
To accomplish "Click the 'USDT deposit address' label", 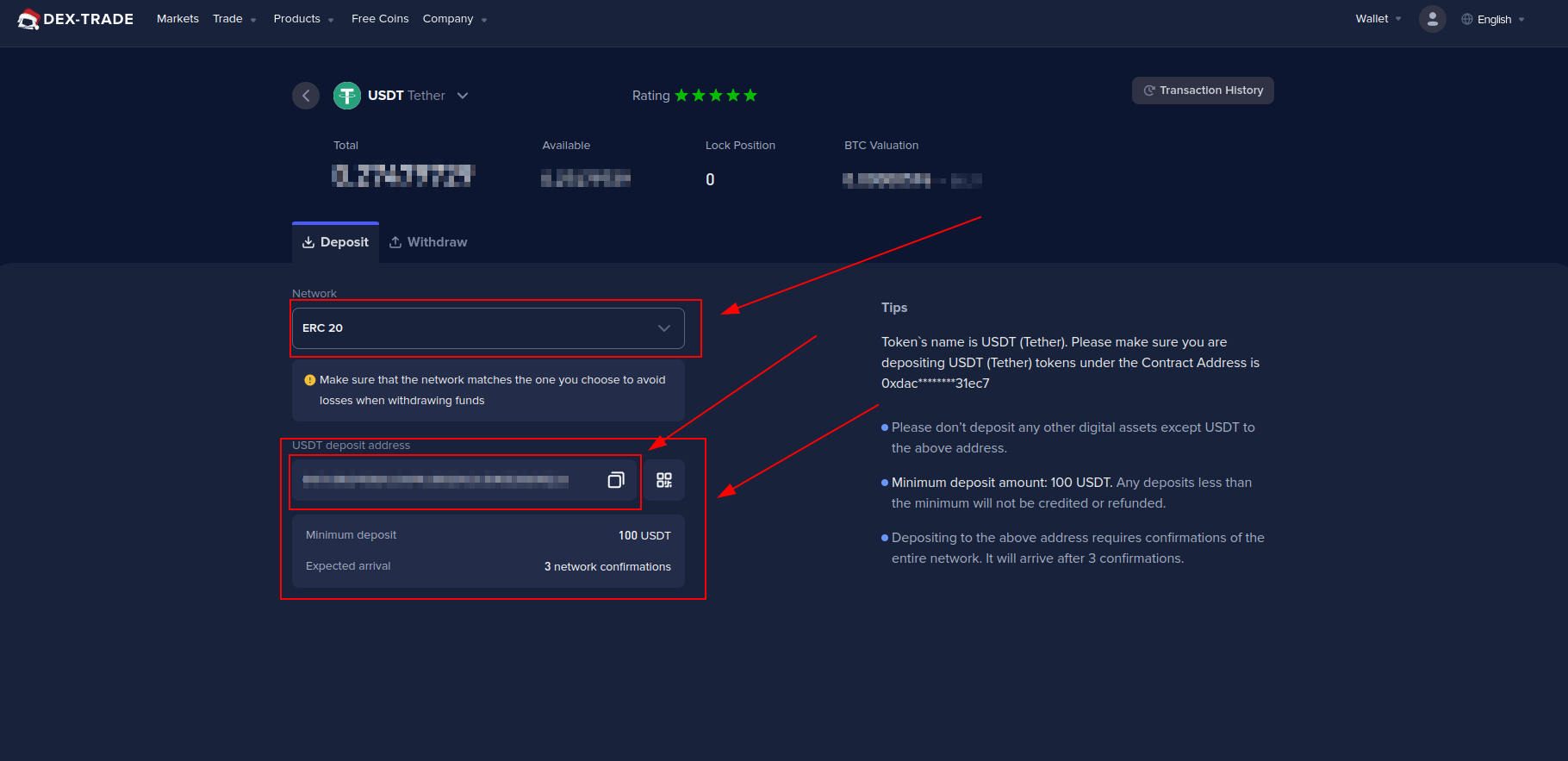I will 352,446.
